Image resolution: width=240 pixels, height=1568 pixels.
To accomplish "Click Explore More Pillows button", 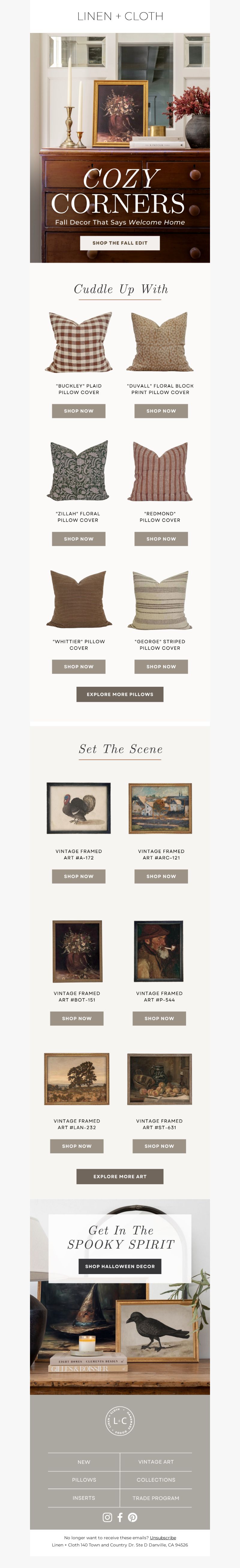I will pyautogui.click(x=120, y=695).
